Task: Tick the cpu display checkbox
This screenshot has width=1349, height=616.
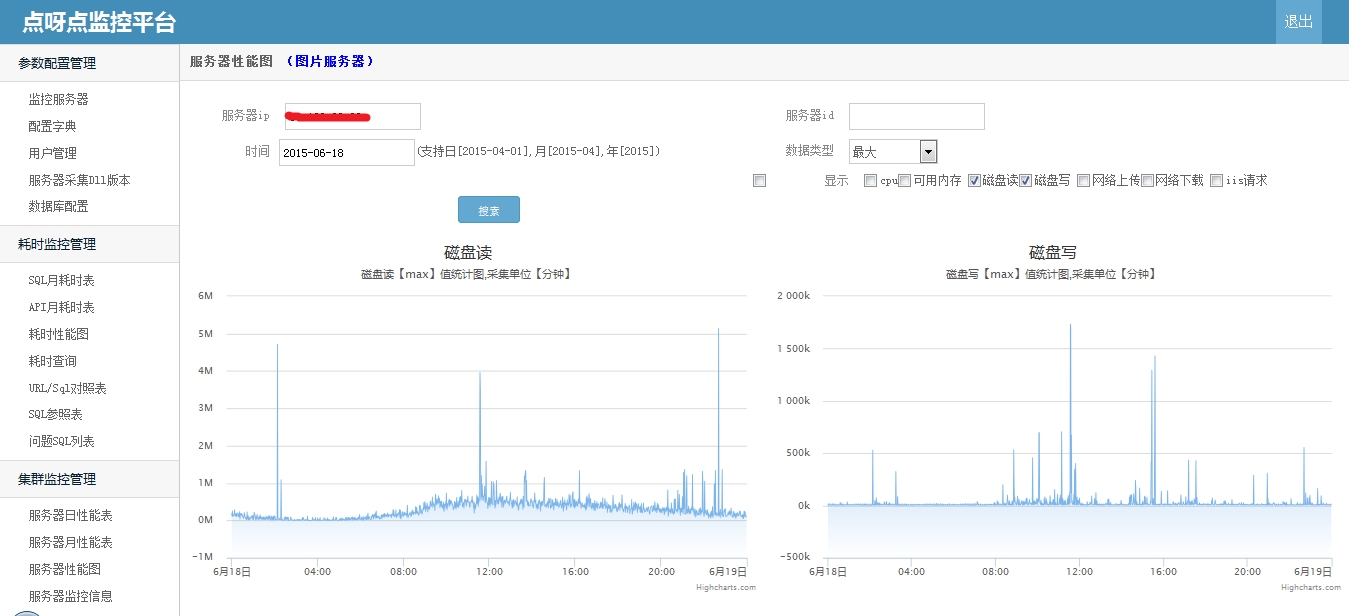Action: [x=870, y=181]
